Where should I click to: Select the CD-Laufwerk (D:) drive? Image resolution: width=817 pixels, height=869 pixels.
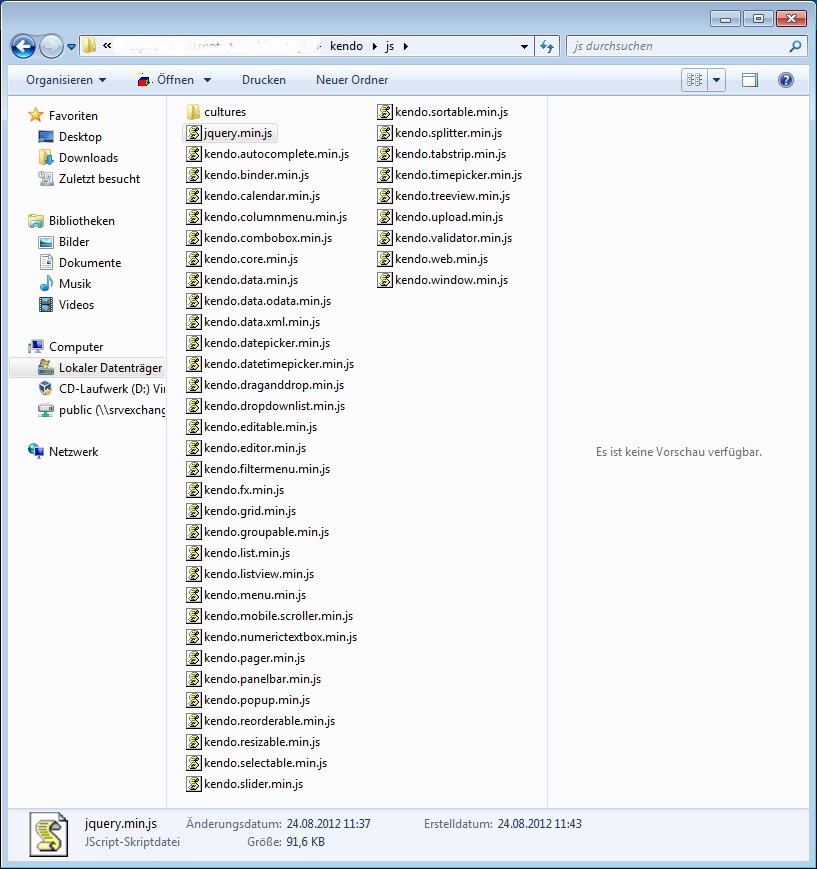[101, 389]
